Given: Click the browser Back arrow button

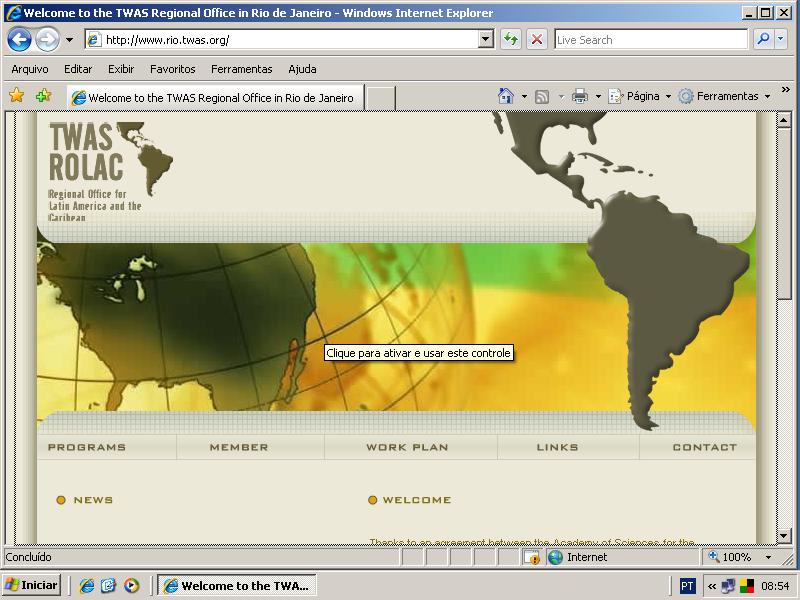Looking at the screenshot, I should click(19, 39).
